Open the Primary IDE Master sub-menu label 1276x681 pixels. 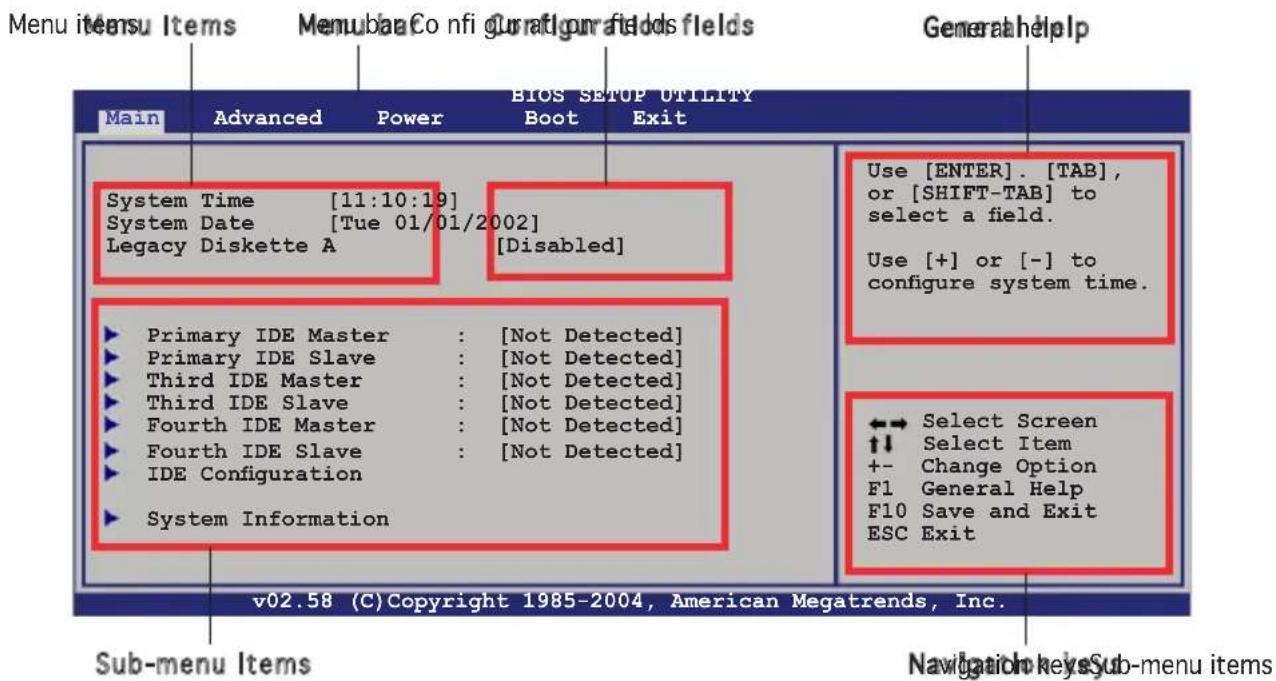point(268,335)
